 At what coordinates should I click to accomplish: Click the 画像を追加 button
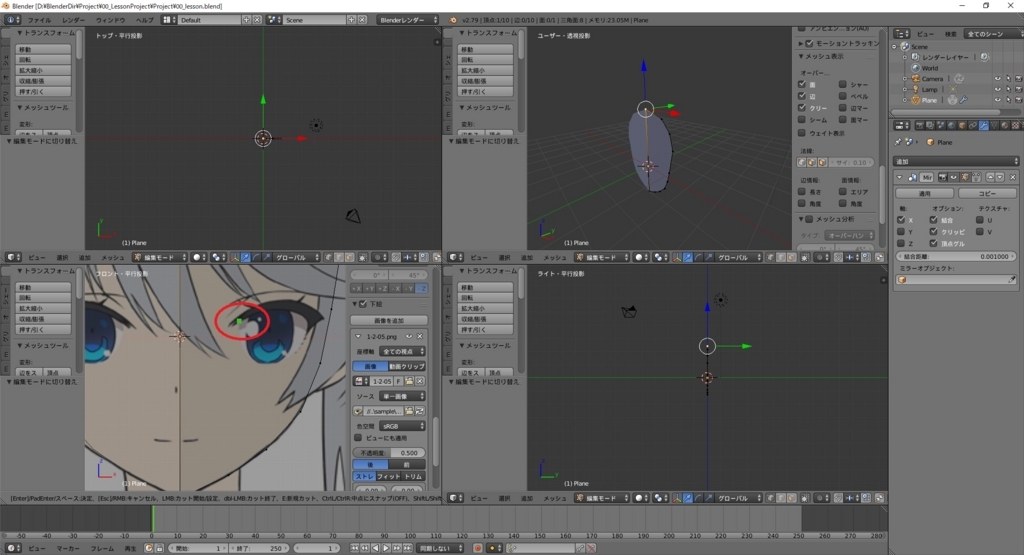pos(389,321)
